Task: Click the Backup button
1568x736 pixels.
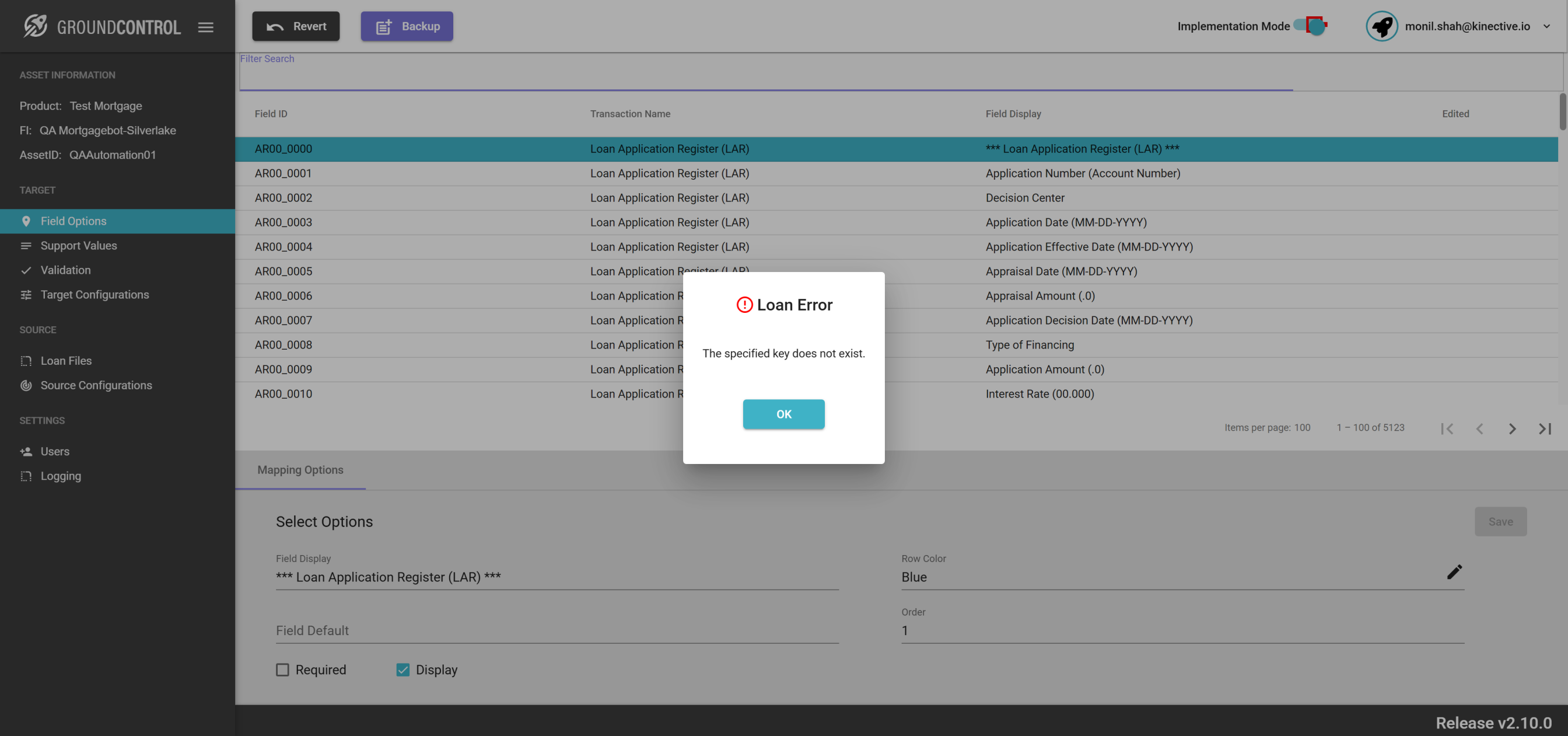Action: (407, 26)
